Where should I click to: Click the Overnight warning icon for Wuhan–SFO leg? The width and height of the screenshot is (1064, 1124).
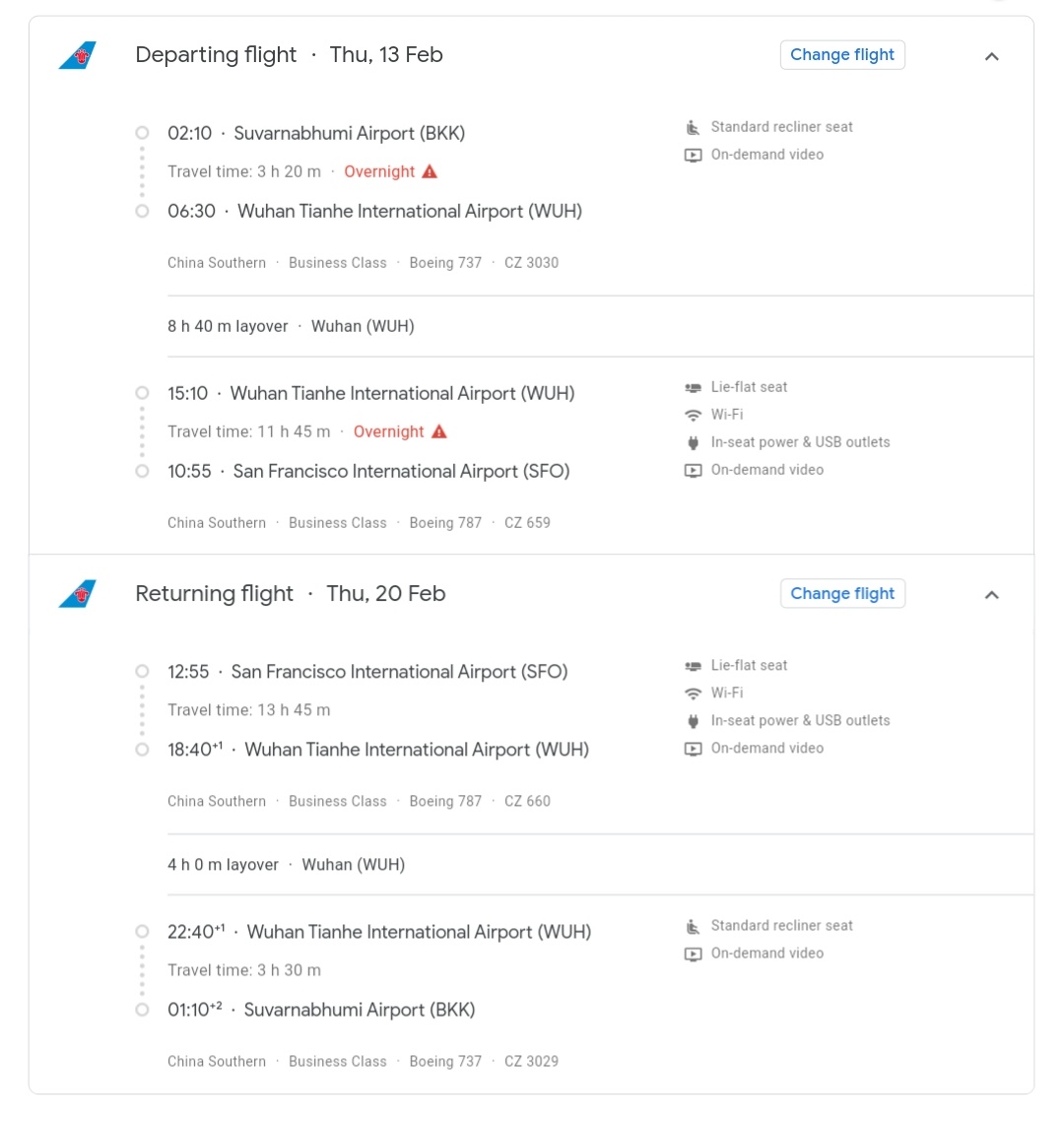point(439,431)
